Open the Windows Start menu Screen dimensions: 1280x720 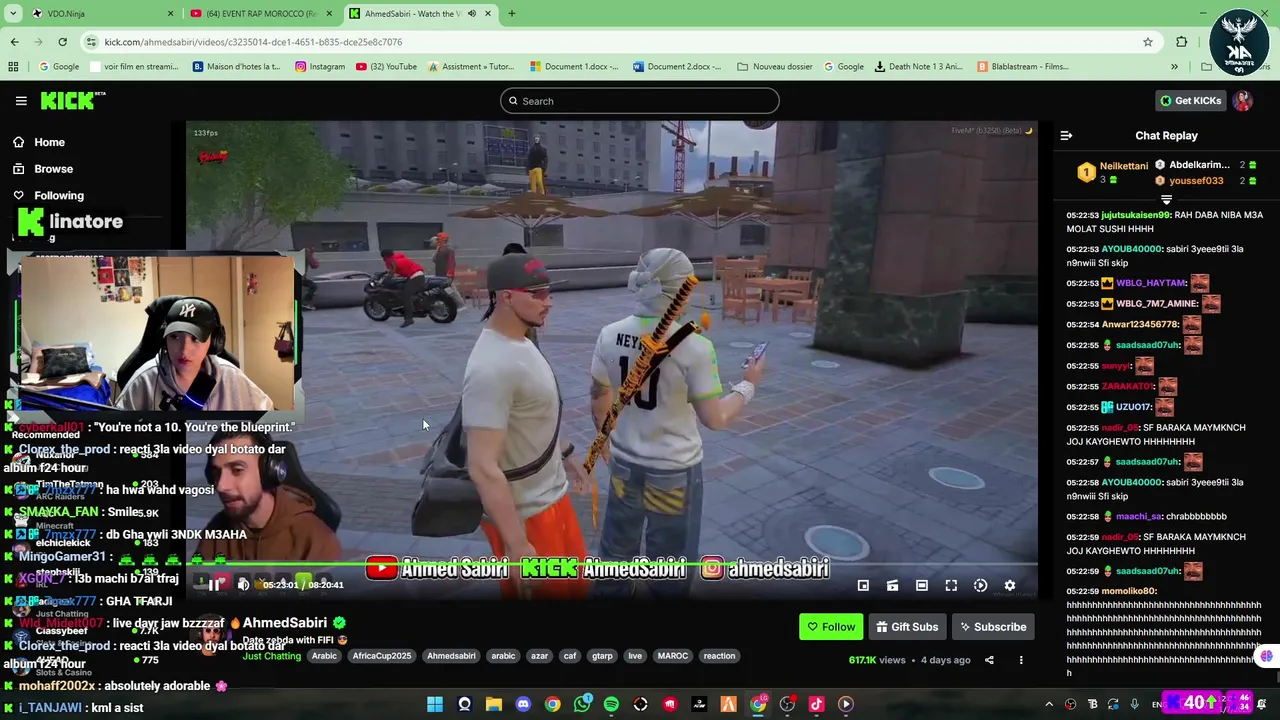[x=435, y=704]
